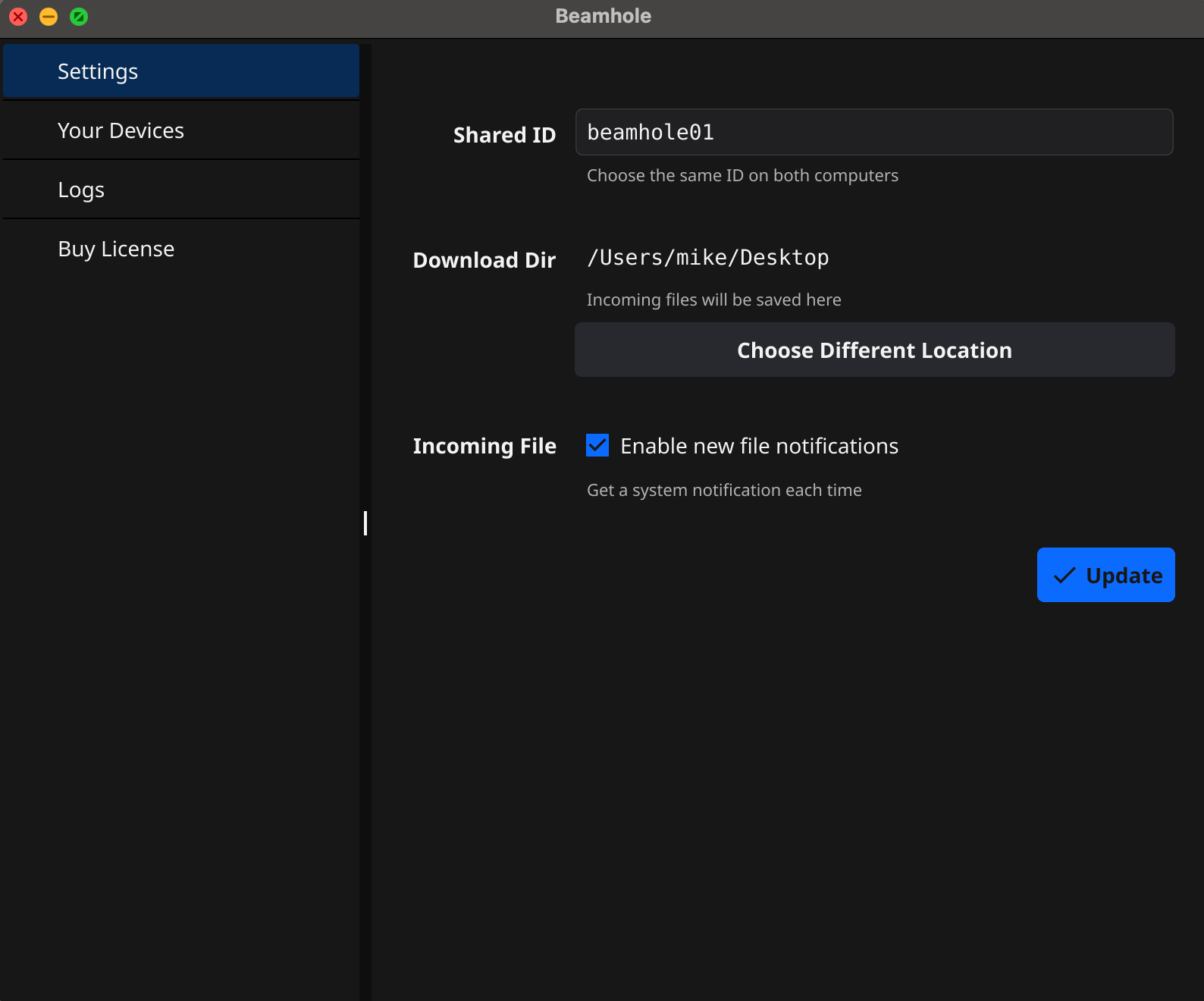Click the Update button

[x=1105, y=575]
